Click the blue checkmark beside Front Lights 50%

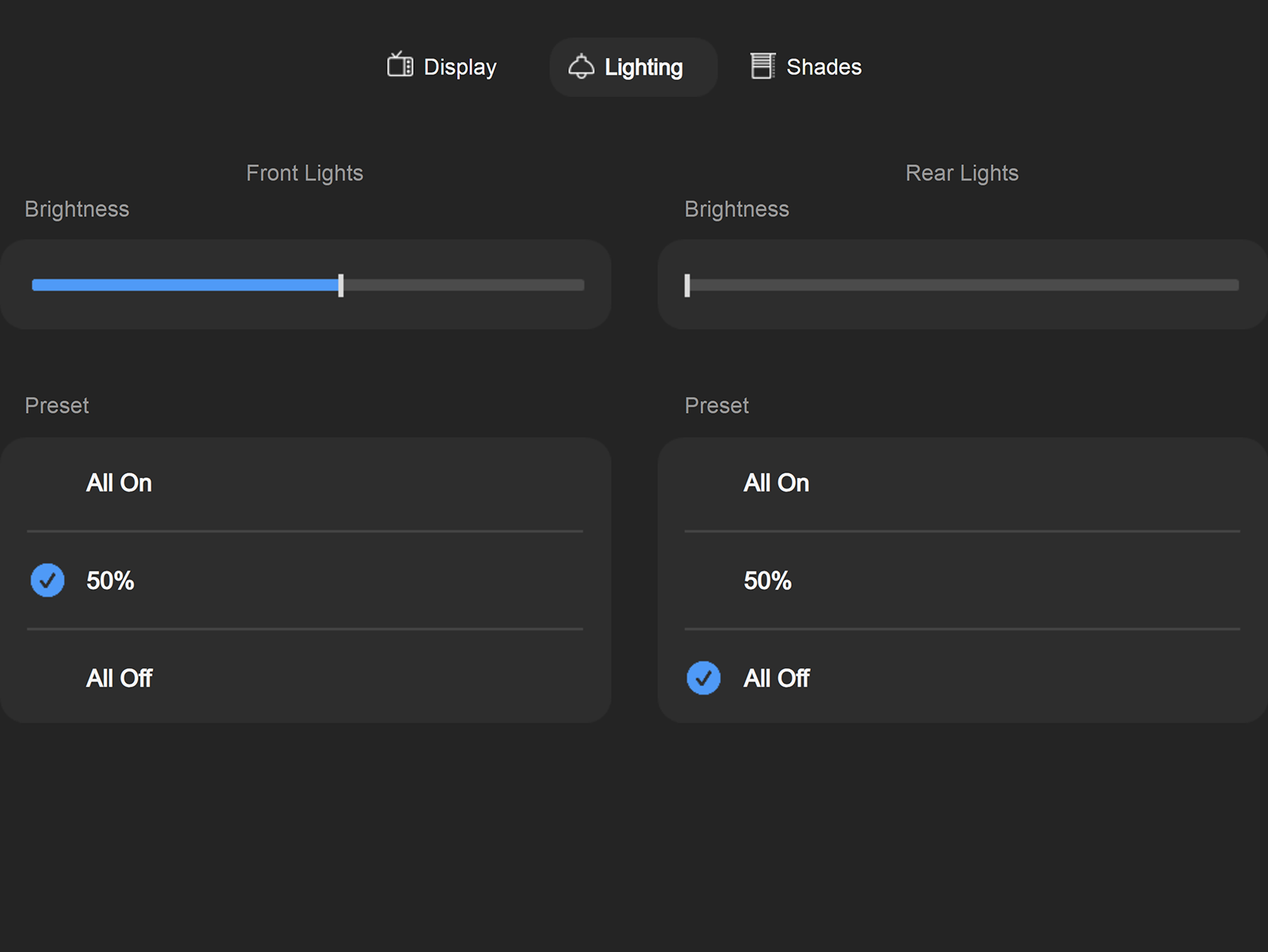tap(48, 580)
